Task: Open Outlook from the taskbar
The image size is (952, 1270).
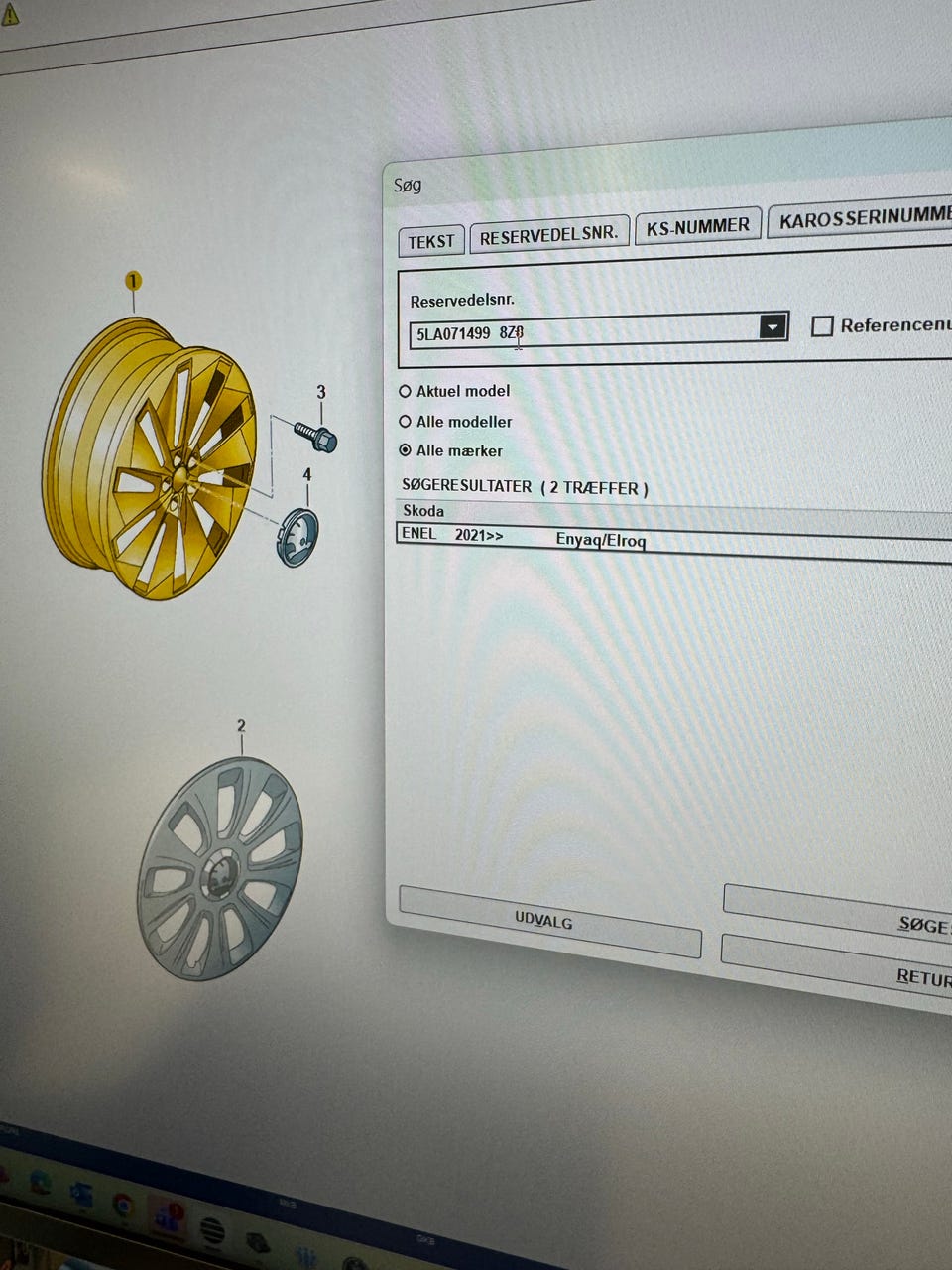Action: pos(81,1196)
